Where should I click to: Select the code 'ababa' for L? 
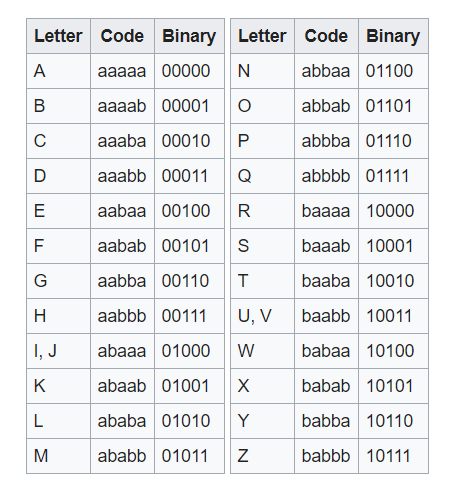pyautogui.click(x=122, y=421)
